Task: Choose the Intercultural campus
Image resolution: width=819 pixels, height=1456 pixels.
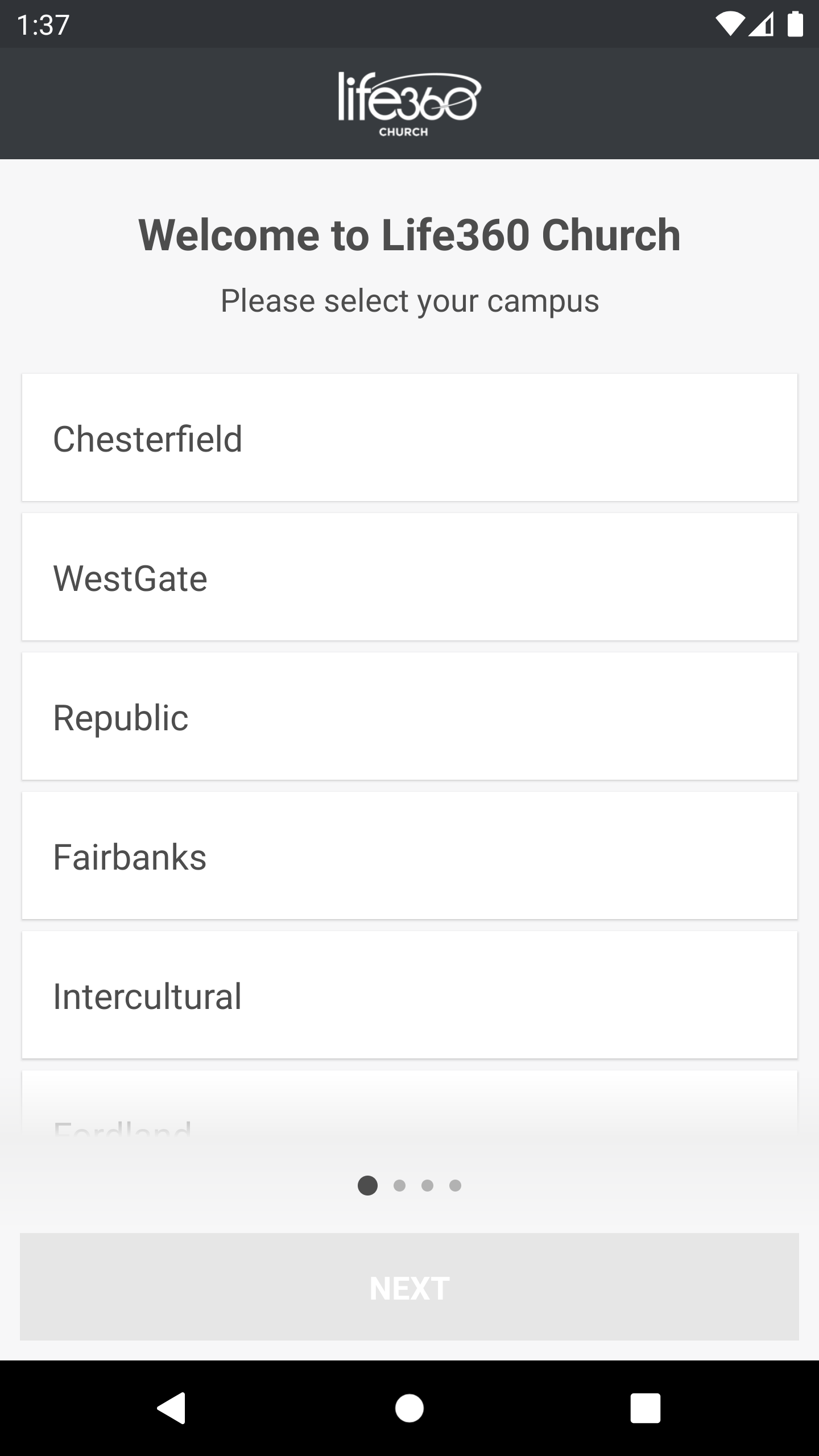Action: click(409, 995)
